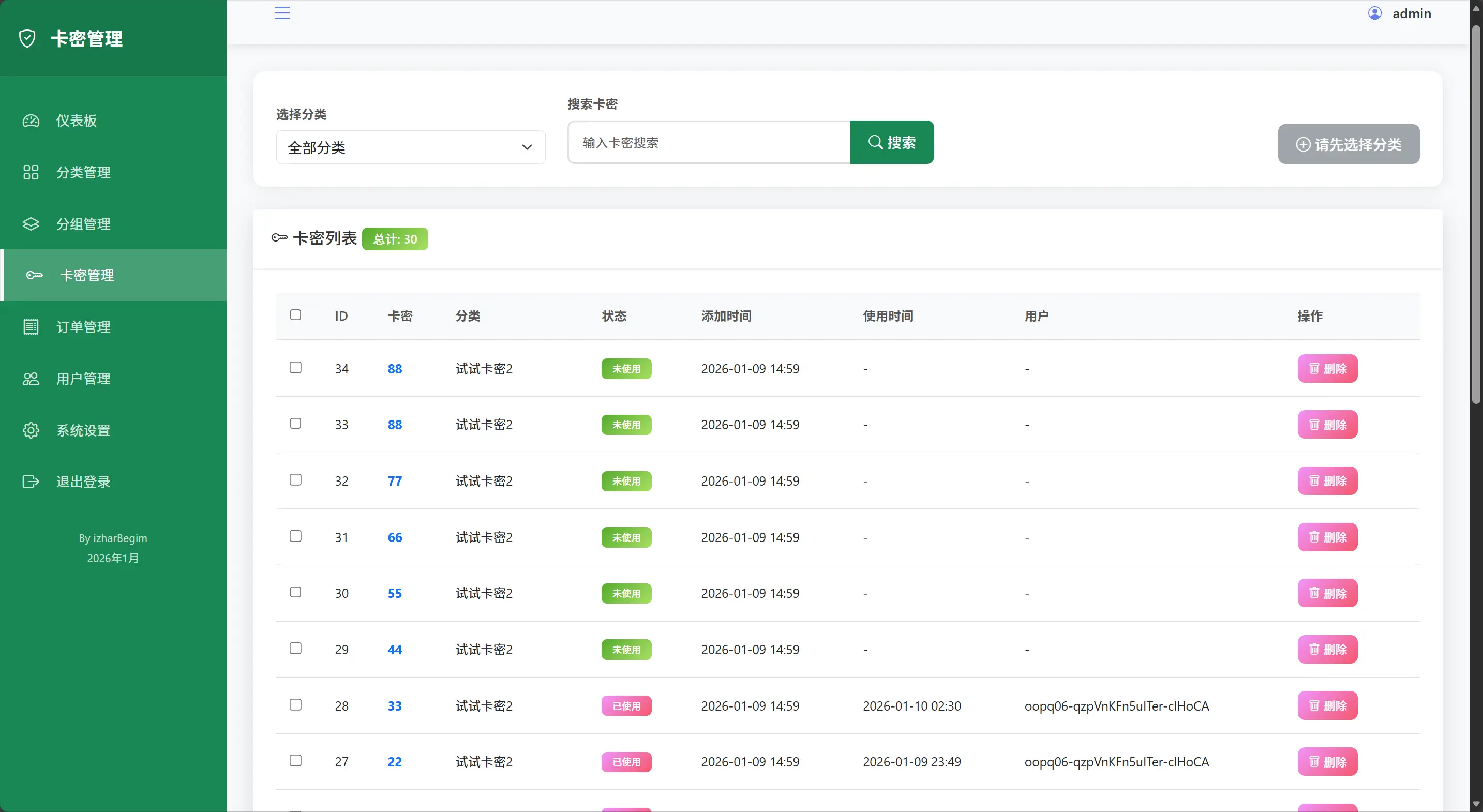Click the 退出登录 logout icon
The width and height of the screenshot is (1483, 812).
(x=31, y=482)
